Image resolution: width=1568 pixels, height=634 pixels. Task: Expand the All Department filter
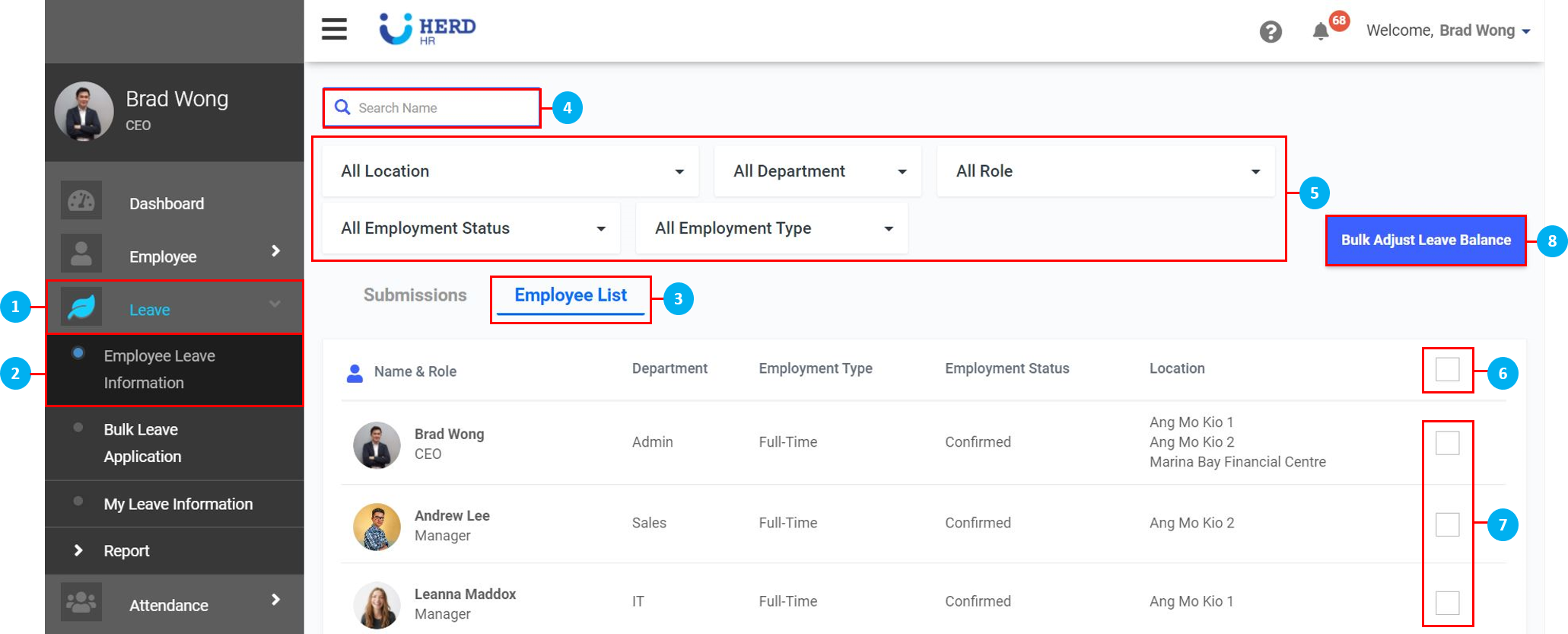818,172
